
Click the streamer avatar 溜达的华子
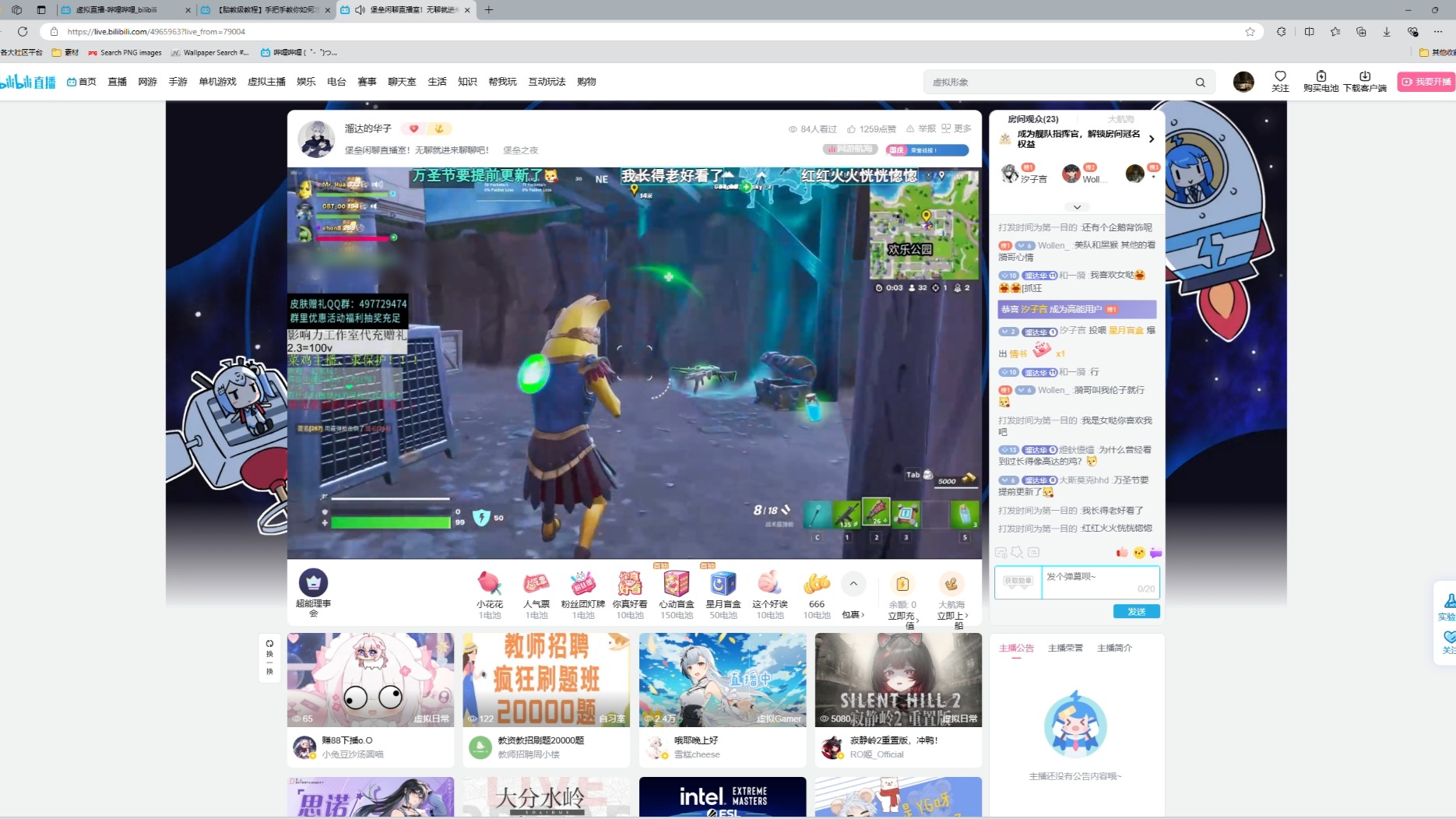point(316,139)
